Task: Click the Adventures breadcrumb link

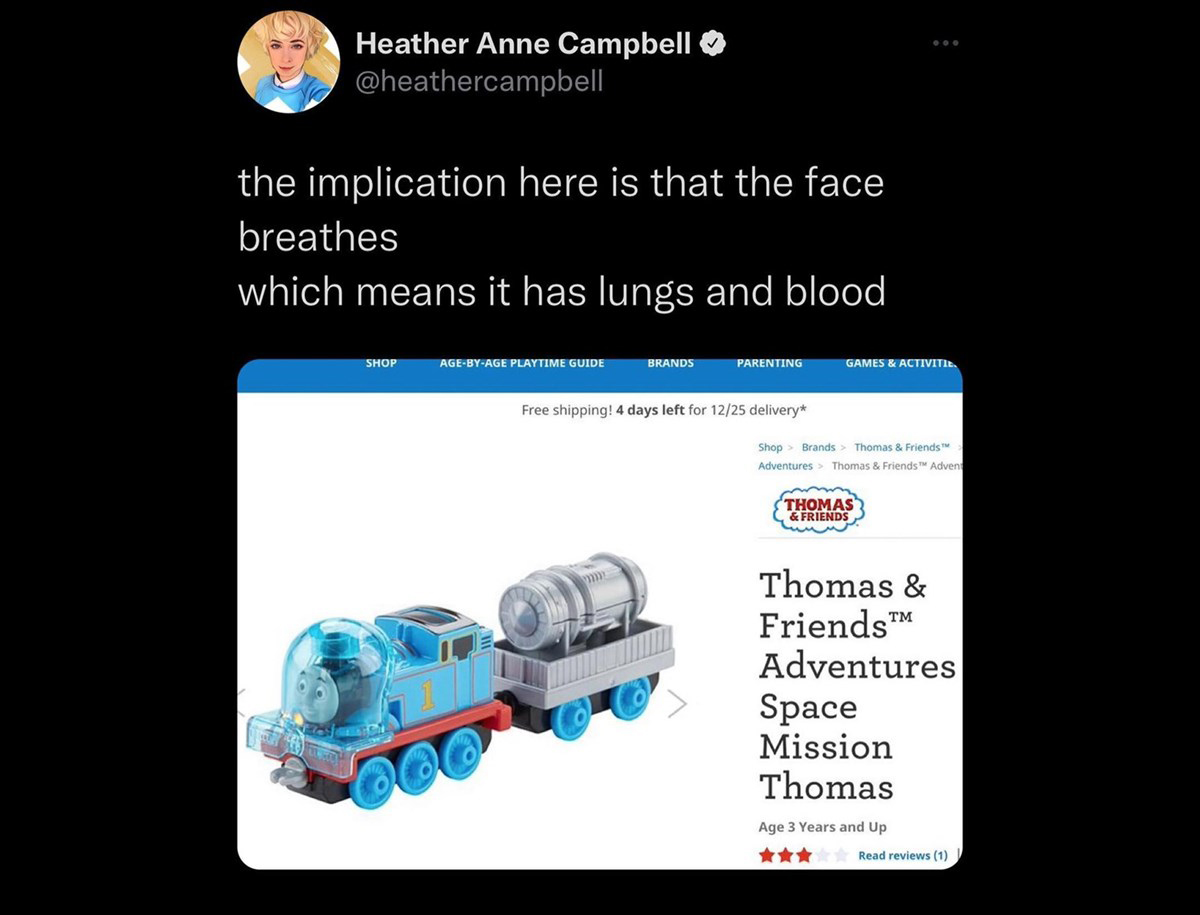Action: click(x=785, y=466)
